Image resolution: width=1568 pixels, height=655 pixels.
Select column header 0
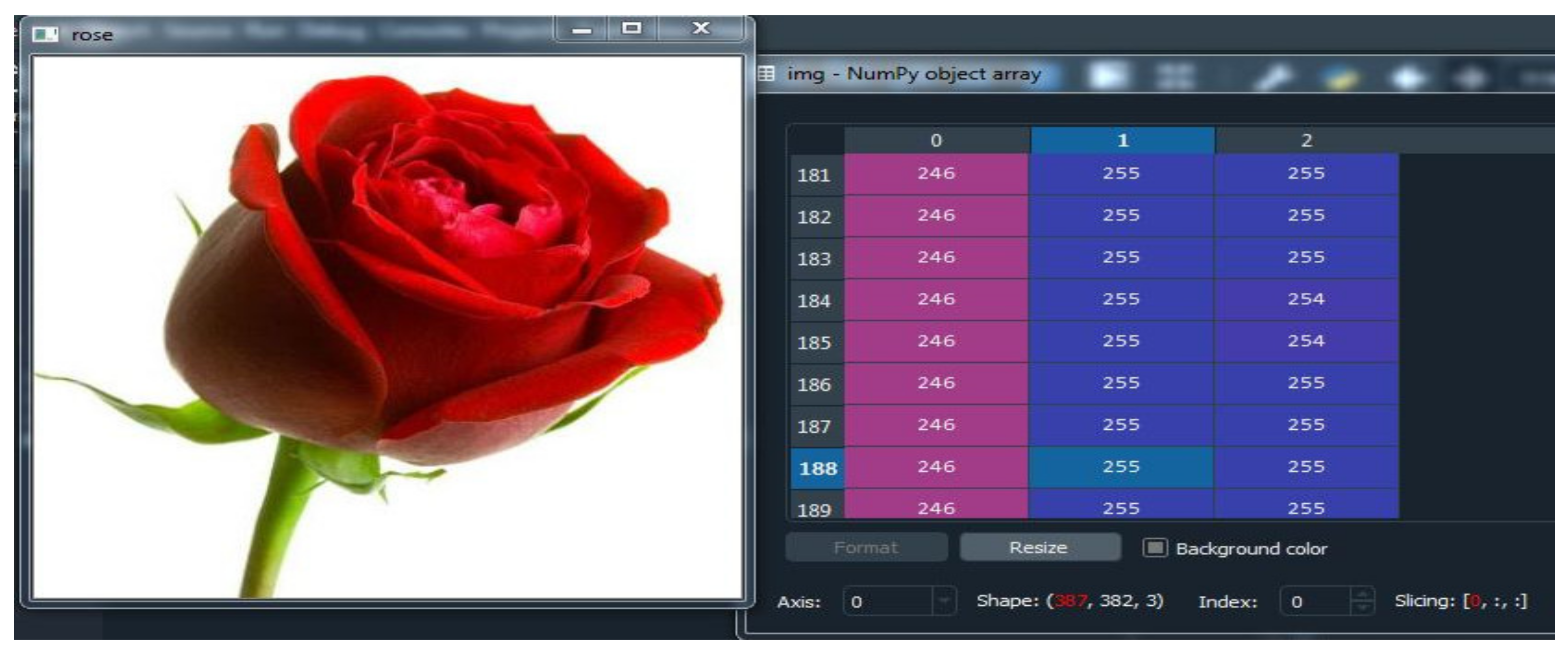[x=937, y=140]
